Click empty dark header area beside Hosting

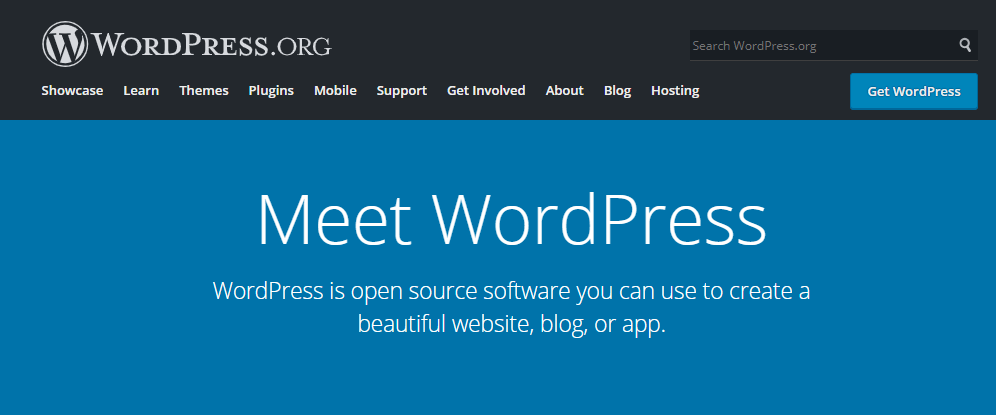(770, 91)
